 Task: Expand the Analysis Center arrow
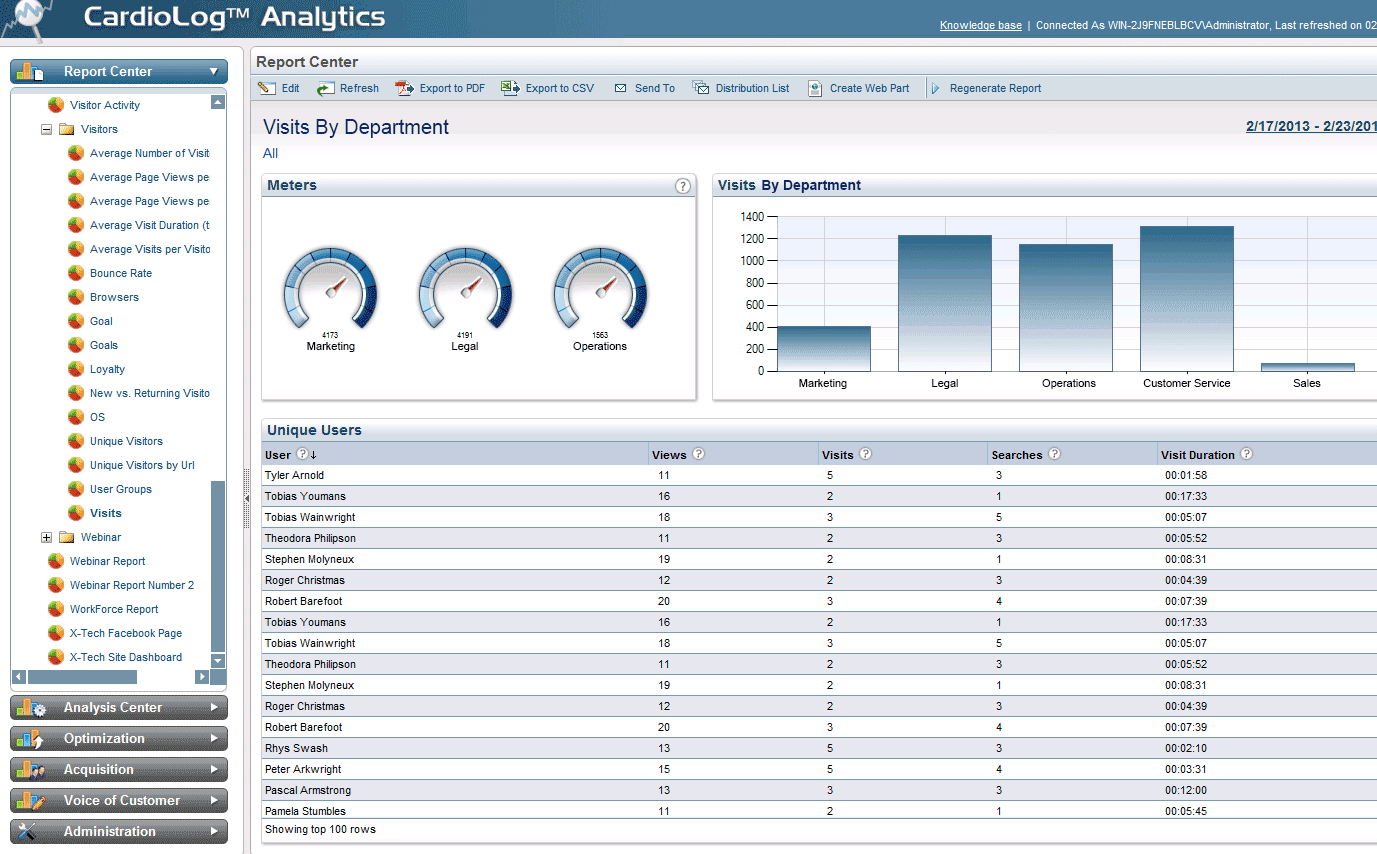click(x=214, y=707)
